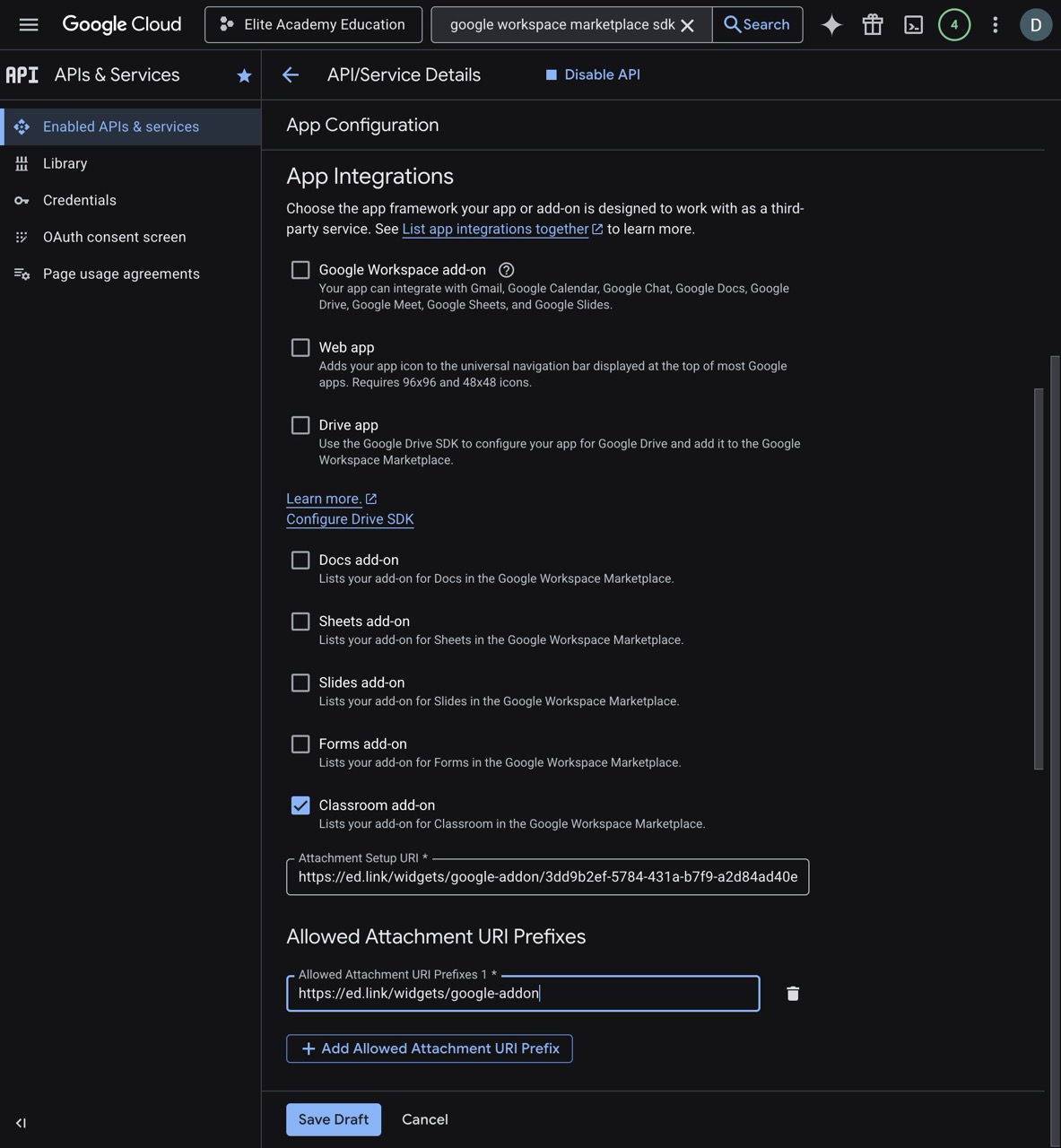
Task: Collapse the sidebar with the bottom-left arrow
Action: click(21, 1122)
